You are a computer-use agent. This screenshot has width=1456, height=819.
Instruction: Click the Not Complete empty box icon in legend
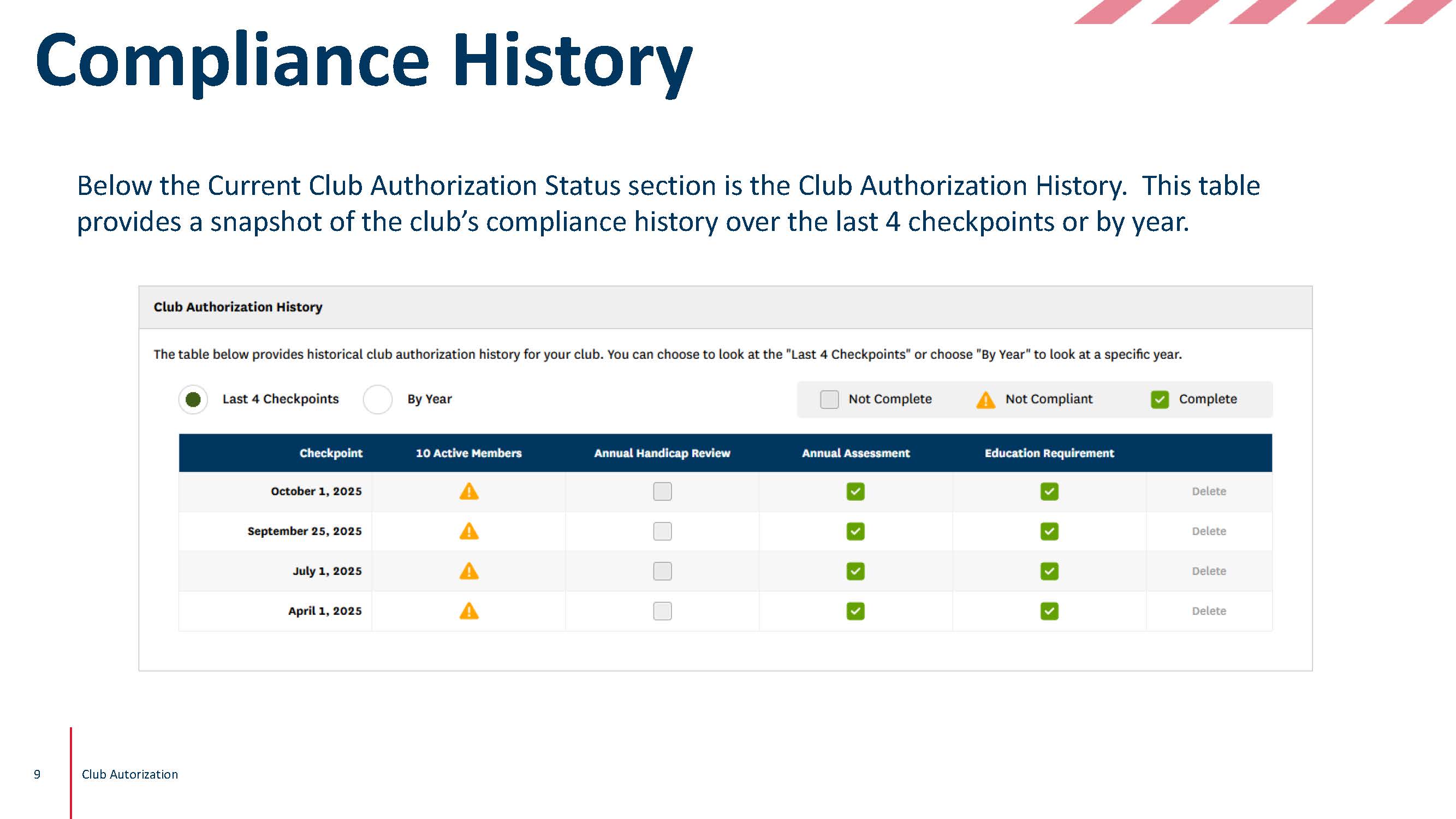coord(829,399)
